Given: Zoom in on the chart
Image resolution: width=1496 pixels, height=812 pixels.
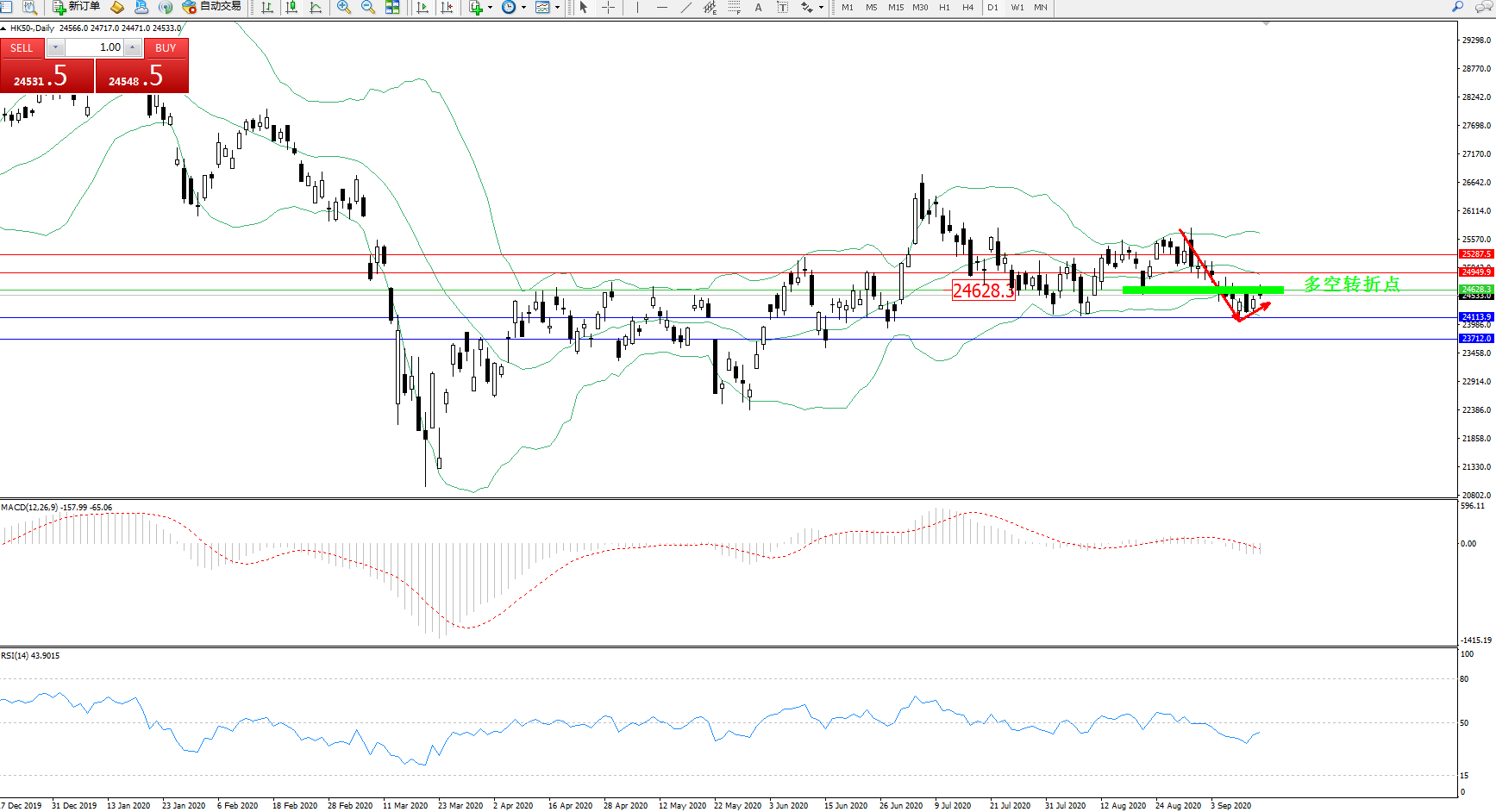Looking at the screenshot, I should coord(344,7).
